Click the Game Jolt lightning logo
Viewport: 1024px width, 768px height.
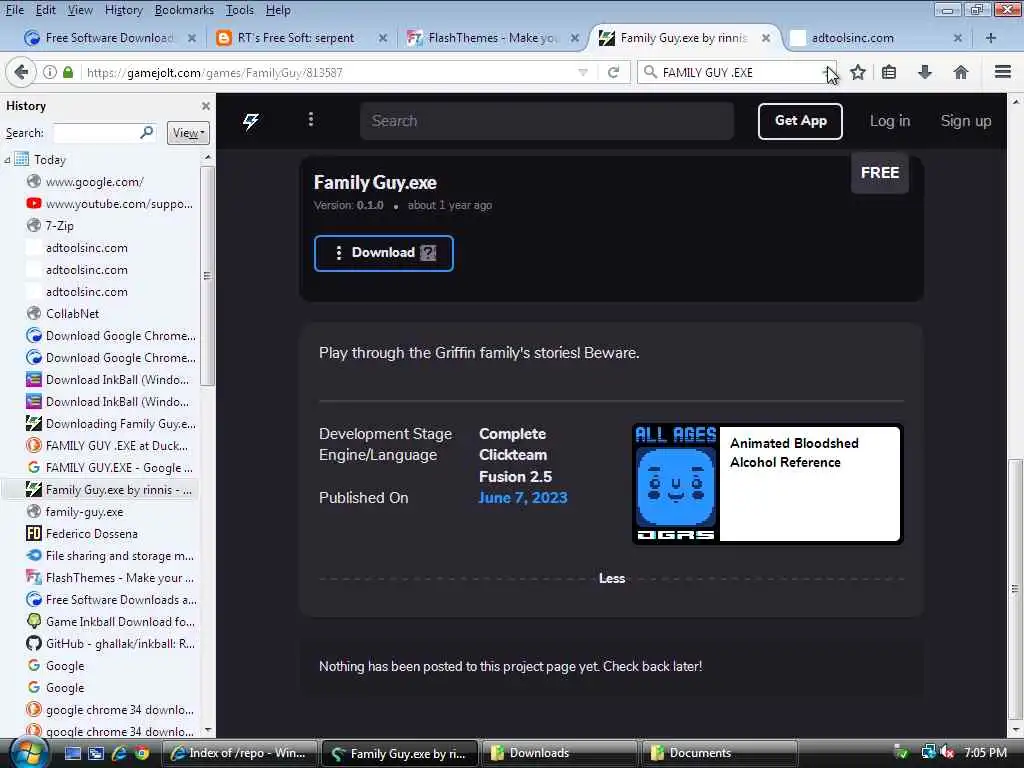pos(251,121)
